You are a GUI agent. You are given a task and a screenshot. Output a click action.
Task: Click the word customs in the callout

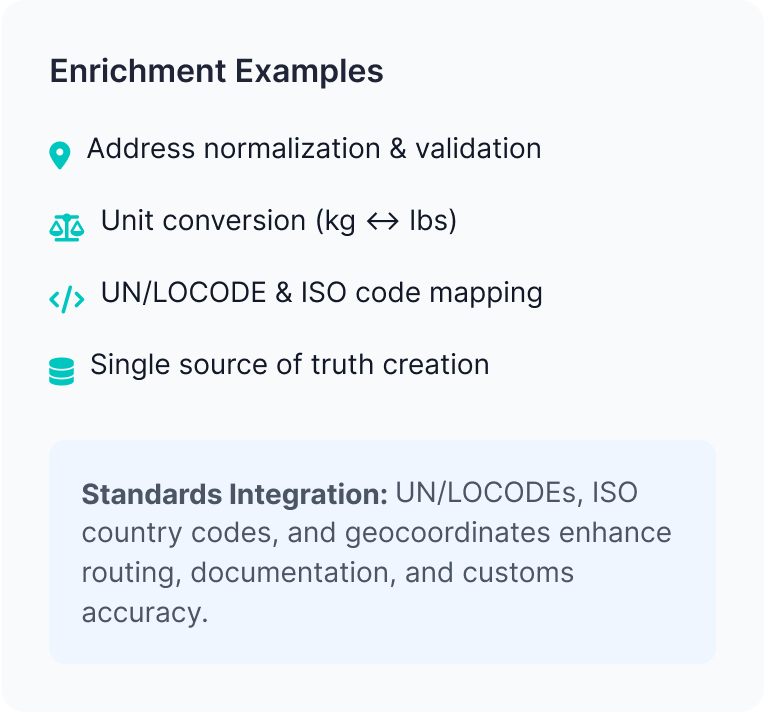(518, 573)
